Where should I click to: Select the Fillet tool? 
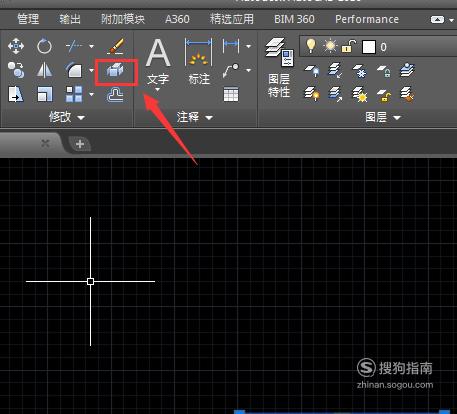74,70
